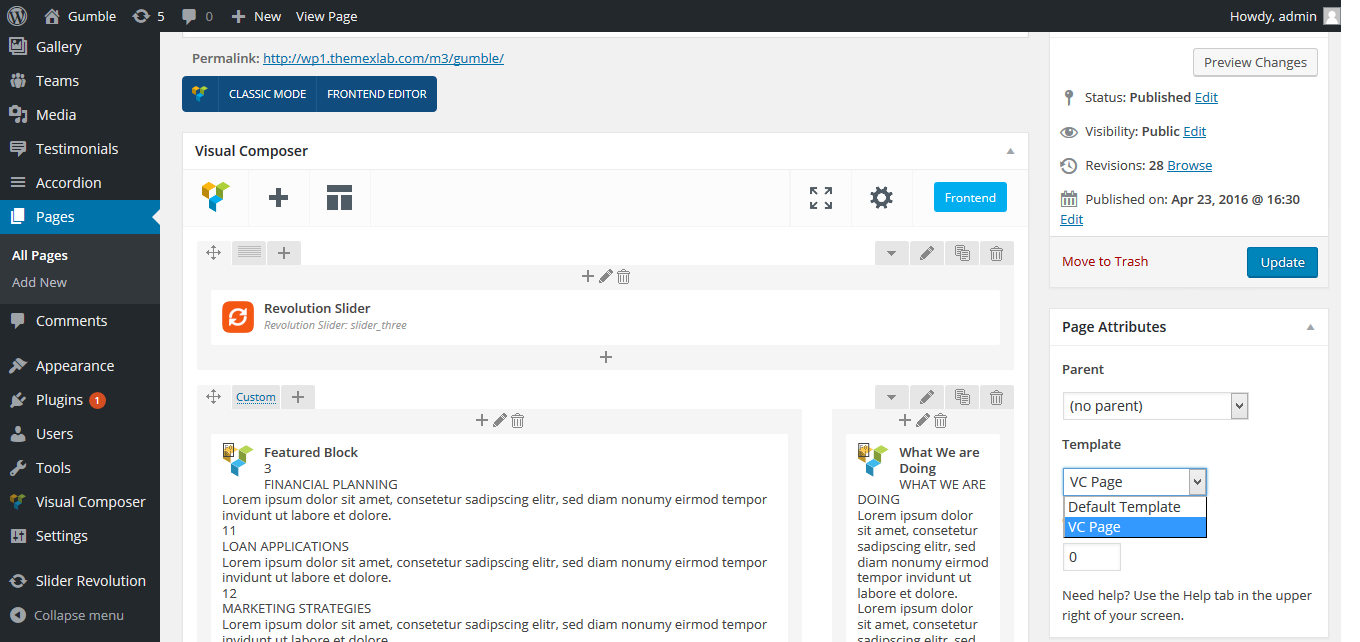Click the Revolution Slider element icon

[238, 317]
